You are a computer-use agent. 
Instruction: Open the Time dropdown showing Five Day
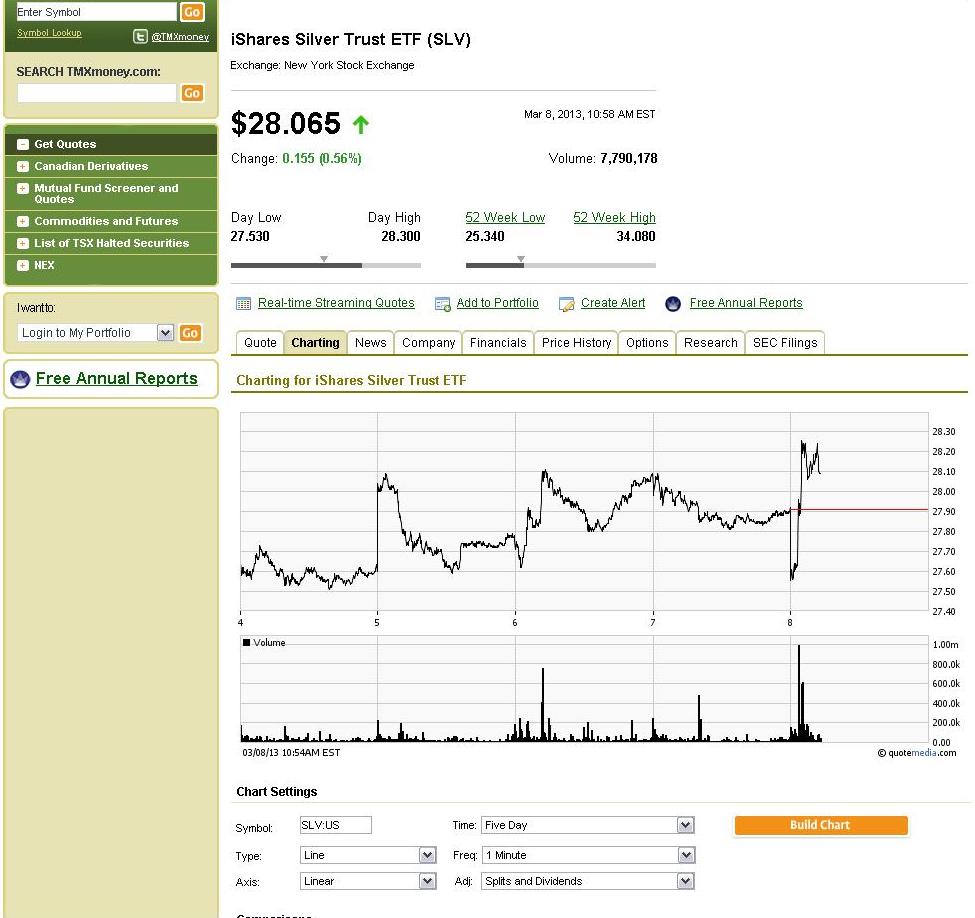pyautogui.click(x=588, y=825)
